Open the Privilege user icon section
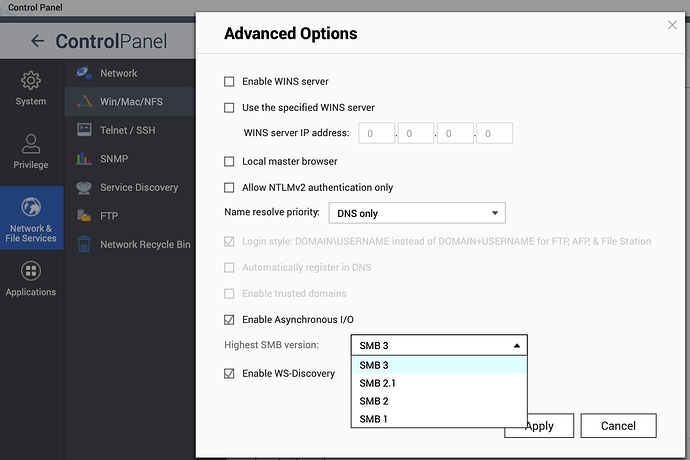This screenshot has height=460, width=690. [x=30, y=144]
